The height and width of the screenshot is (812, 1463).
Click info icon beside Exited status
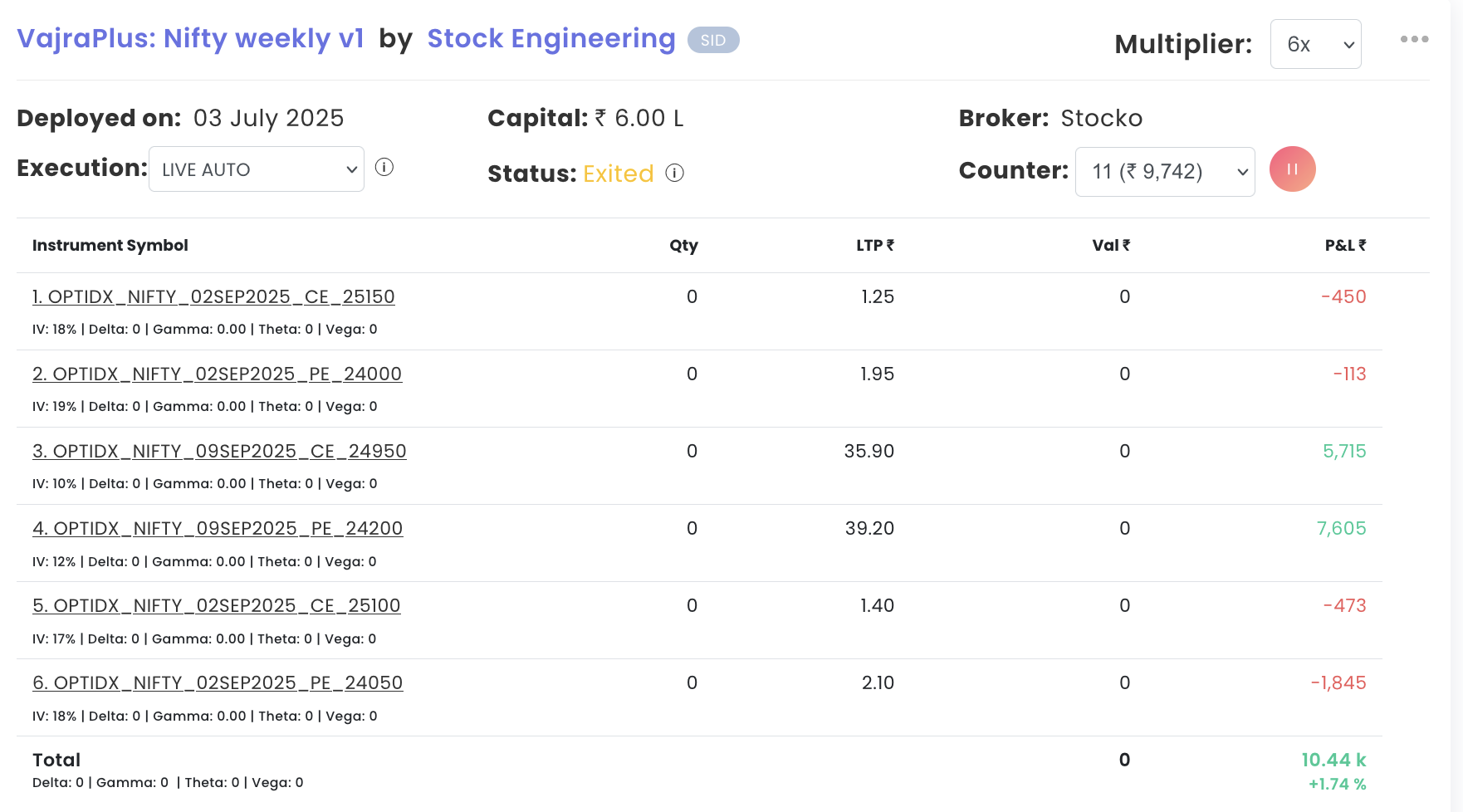(675, 173)
